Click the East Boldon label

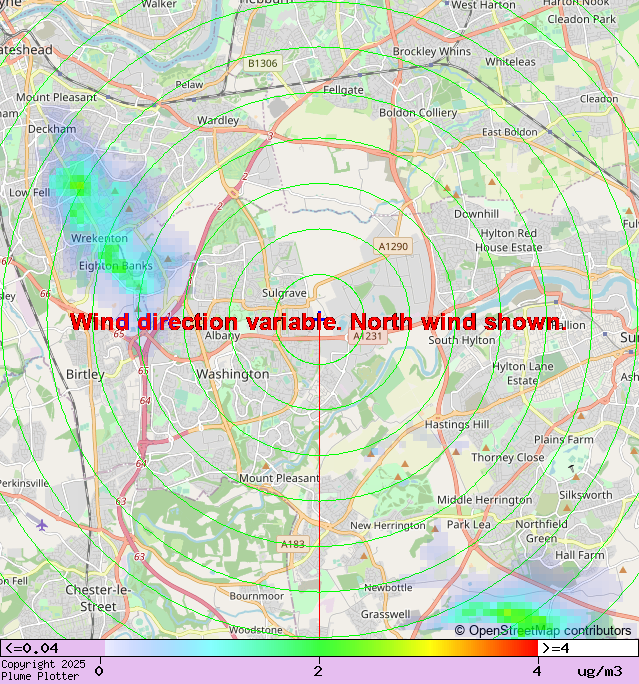pos(509,132)
